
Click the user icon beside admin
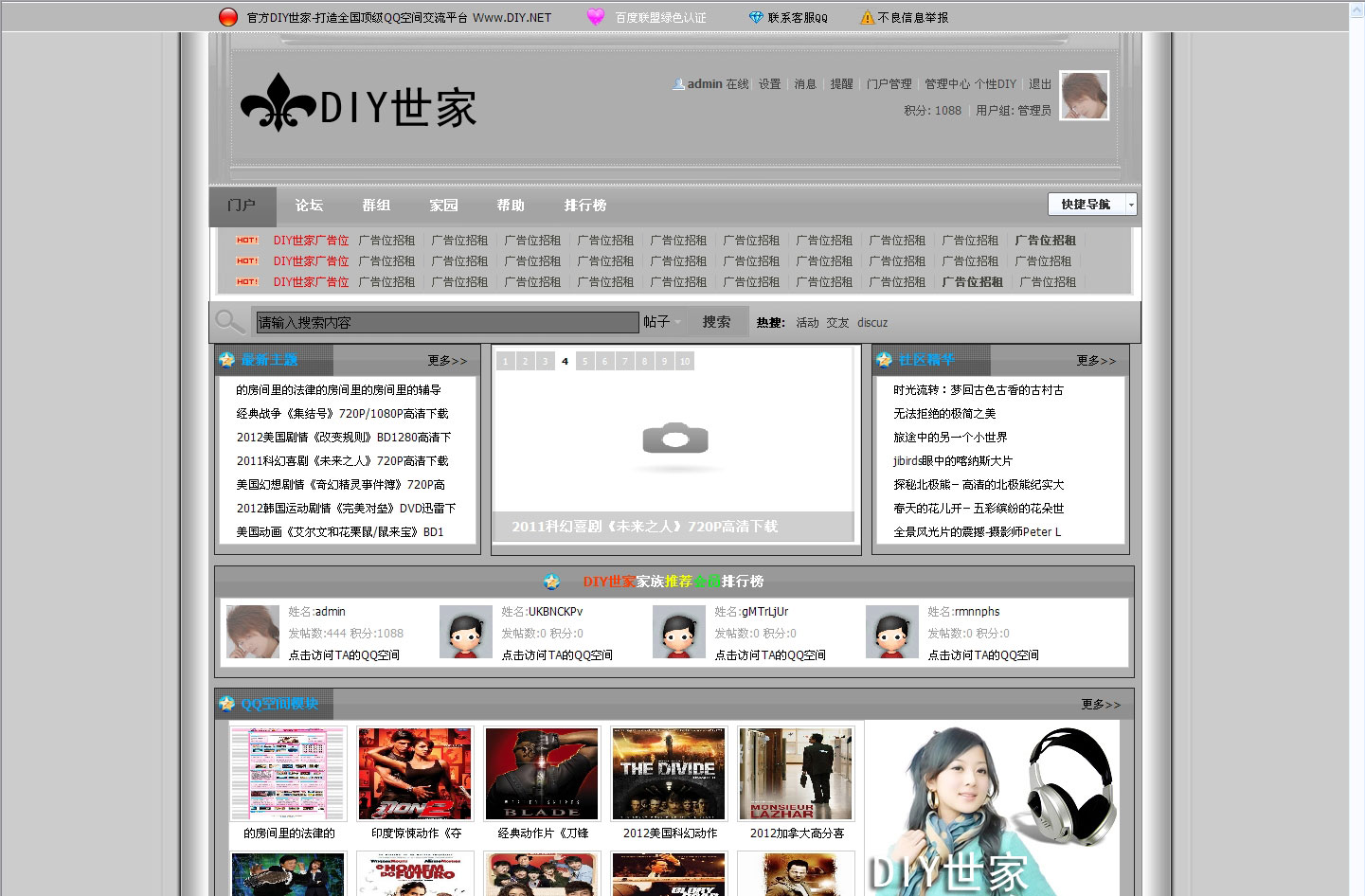click(x=678, y=84)
